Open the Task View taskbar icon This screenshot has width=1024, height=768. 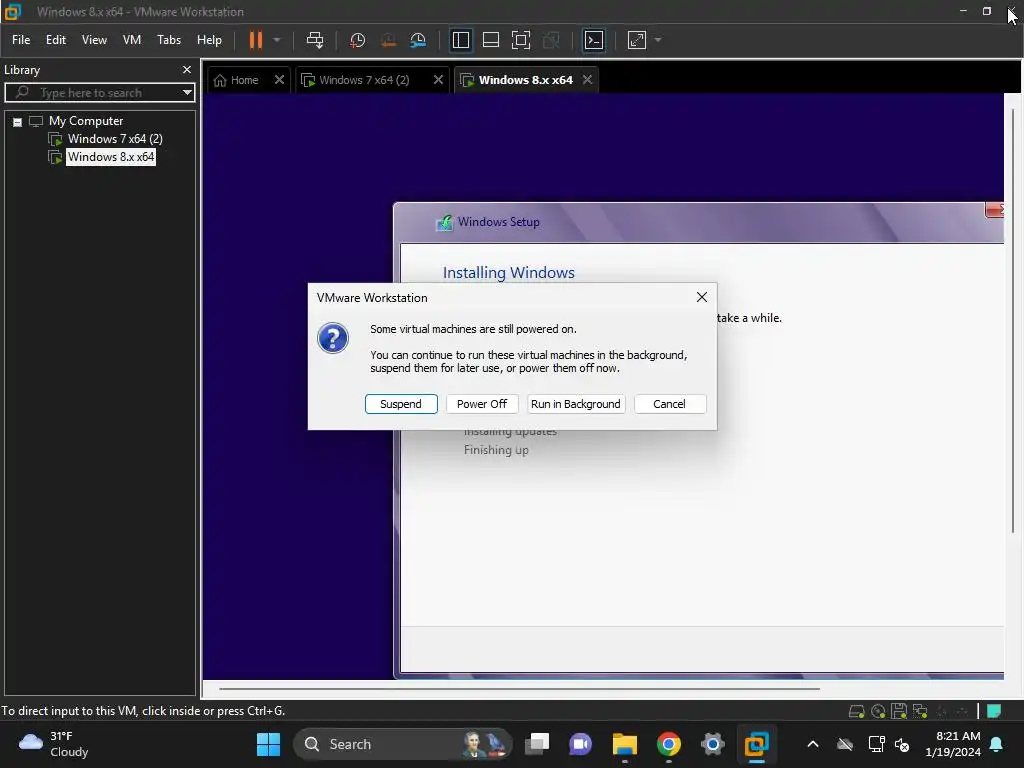[x=537, y=744]
